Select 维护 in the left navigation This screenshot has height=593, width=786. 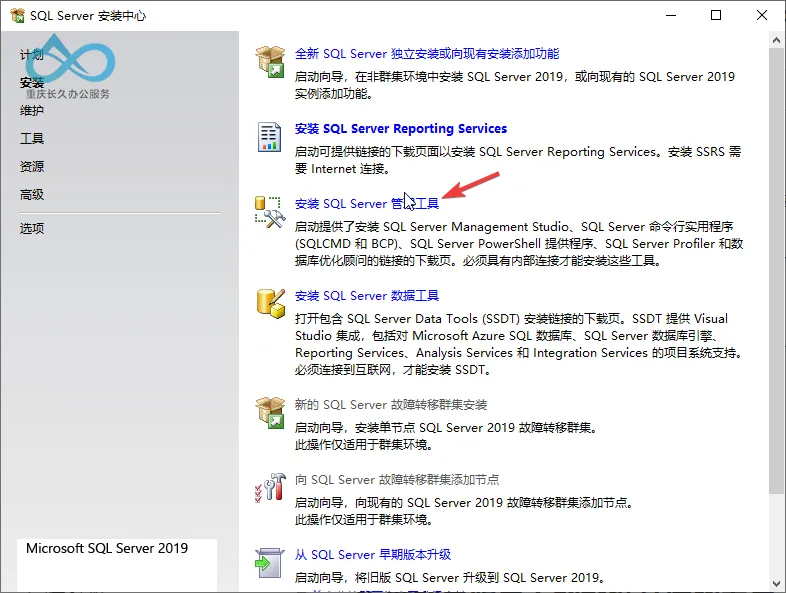(x=32, y=110)
